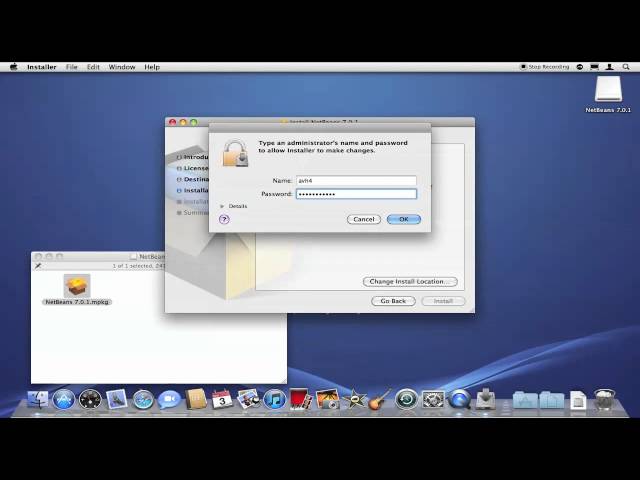Launch Safari from the Dock
The height and width of the screenshot is (480, 640).
click(x=143, y=399)
